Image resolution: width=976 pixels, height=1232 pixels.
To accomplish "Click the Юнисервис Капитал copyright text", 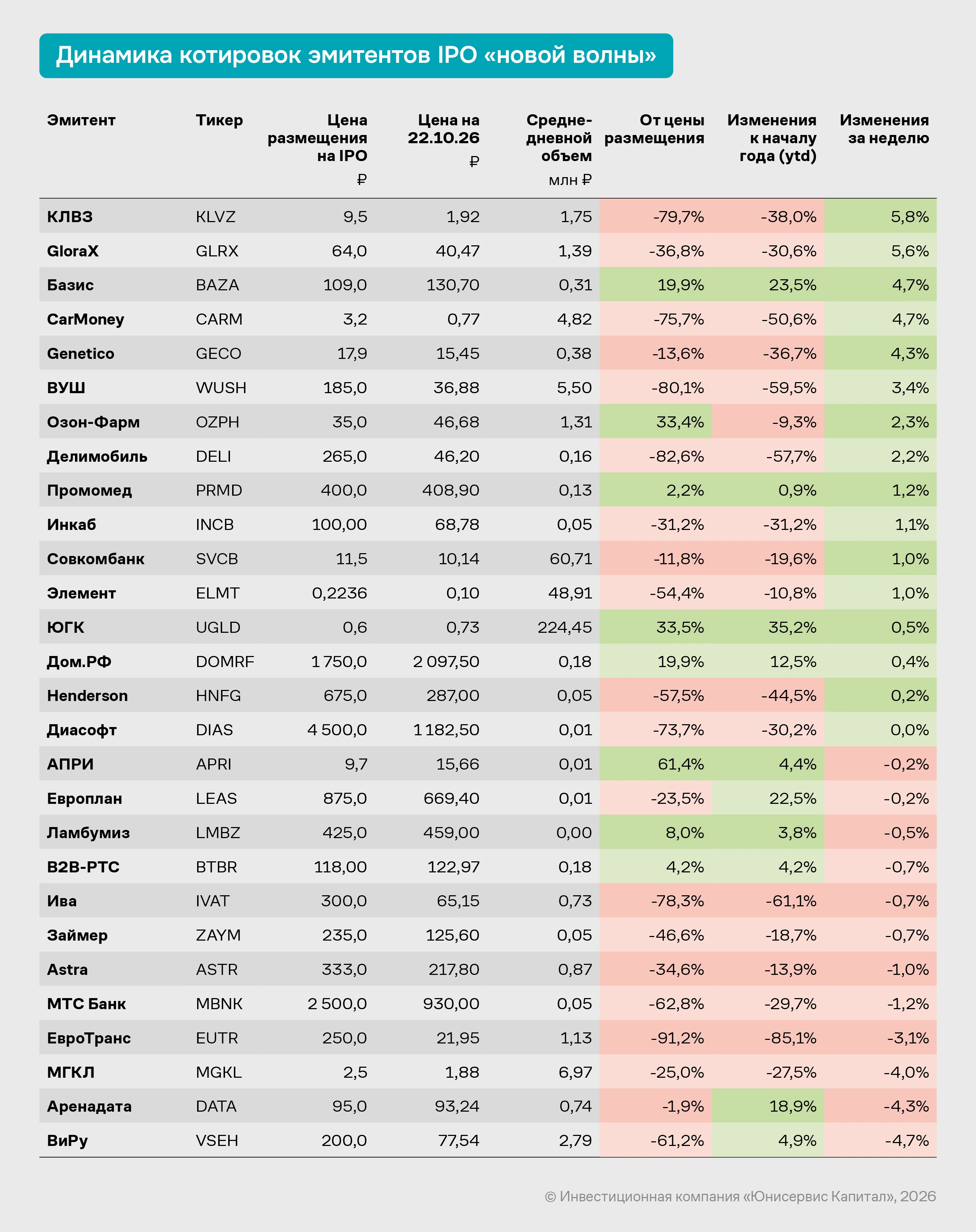I will 740,1197.
